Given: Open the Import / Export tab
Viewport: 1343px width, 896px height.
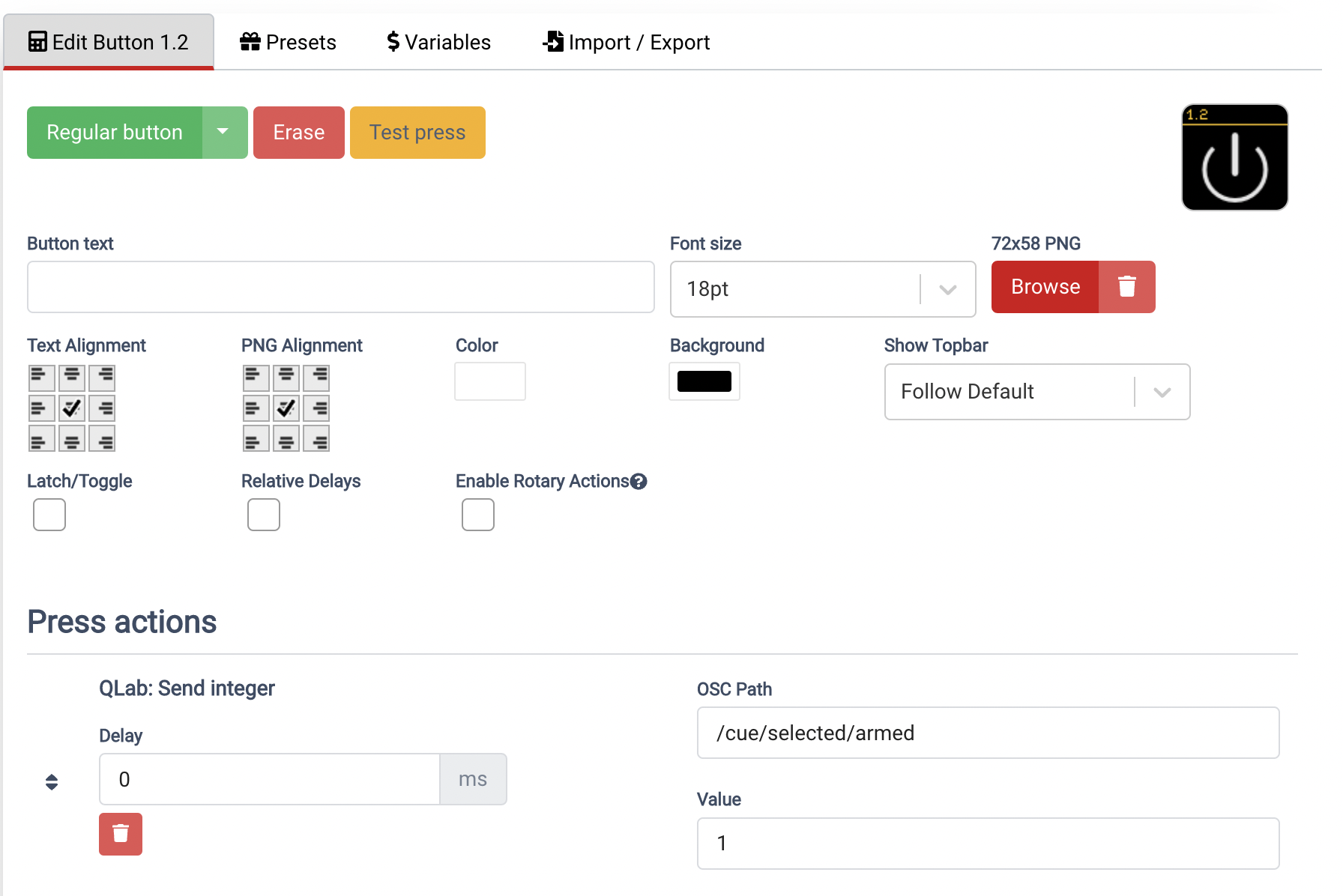Looking at the screenshot, I should coord(626,43).
